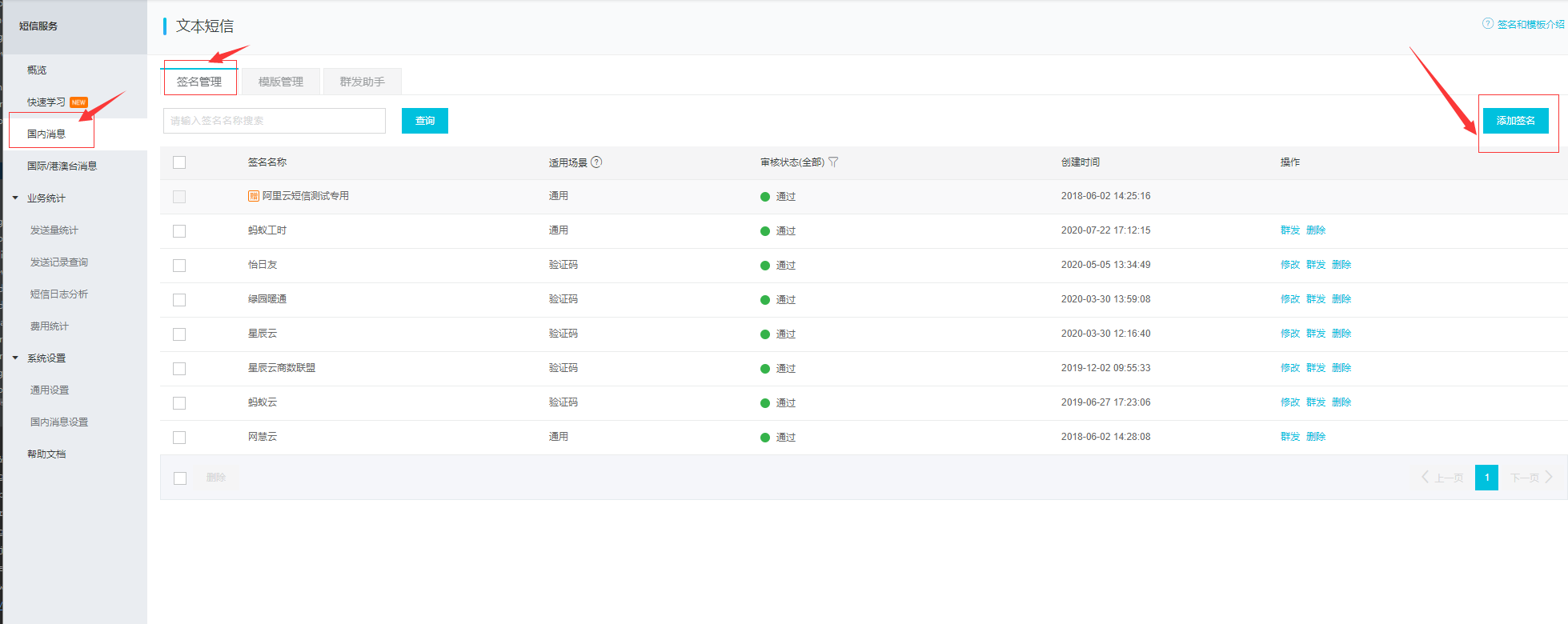1568x624 pixels.
Task: Open the 签名和模板介绍 link
Action: (1530, 24)
